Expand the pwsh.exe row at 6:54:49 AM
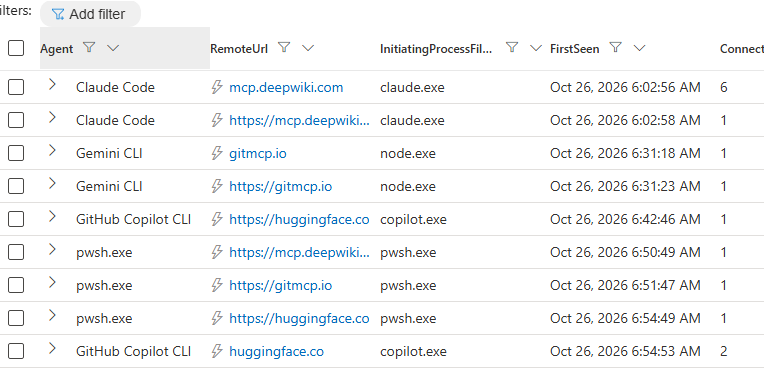 (53, 316)
